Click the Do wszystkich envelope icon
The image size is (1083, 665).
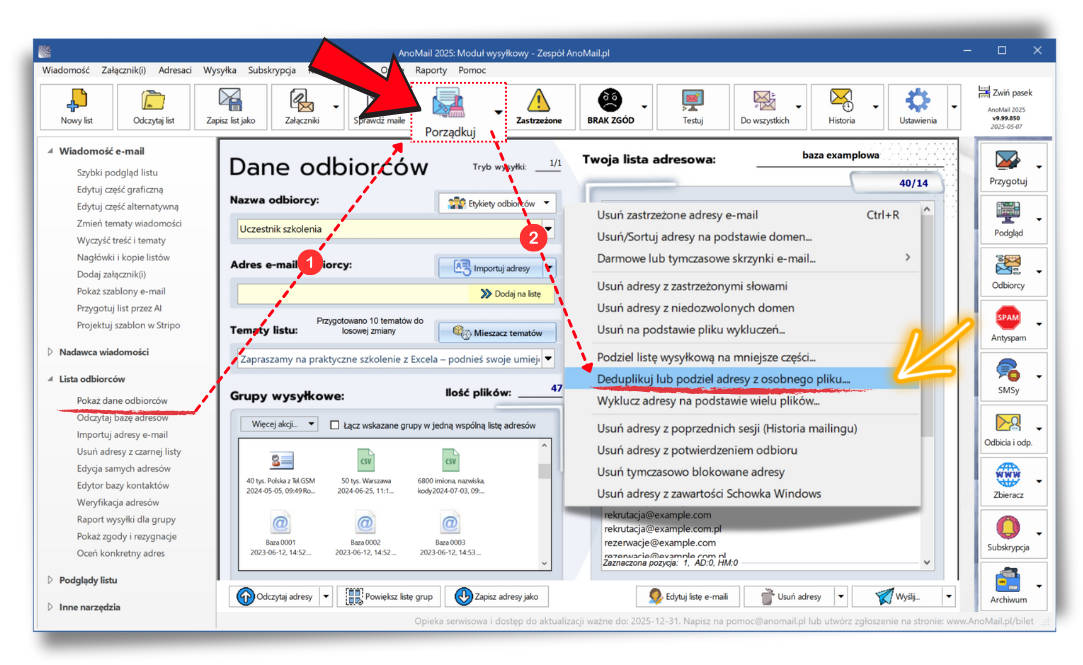[x=764, y=101]
